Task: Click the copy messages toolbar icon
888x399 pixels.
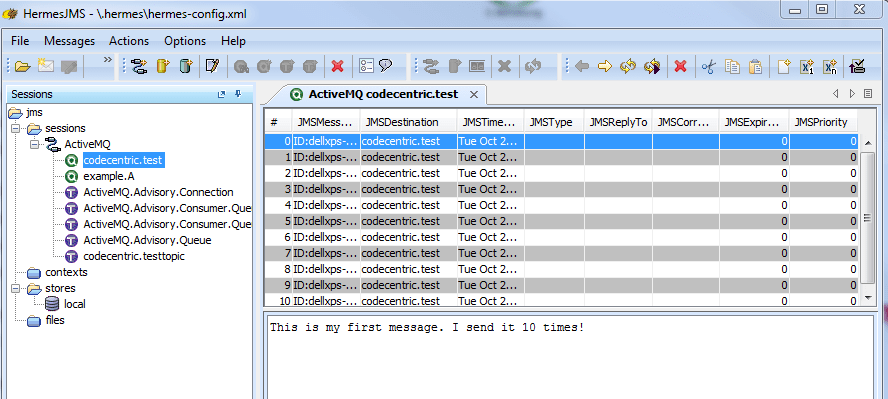Action: point(732,67)
